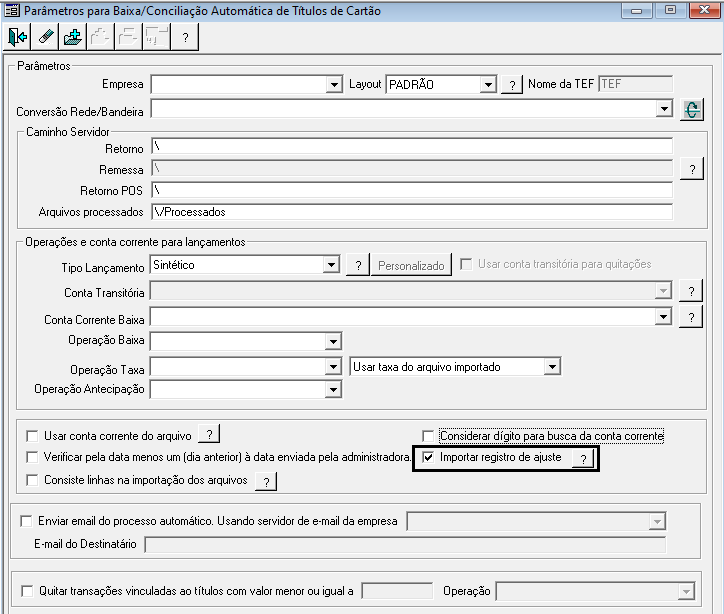Uncheck Importar registro de ajuste
This screenshot has height=614, width=724.
tap(428, 457)
